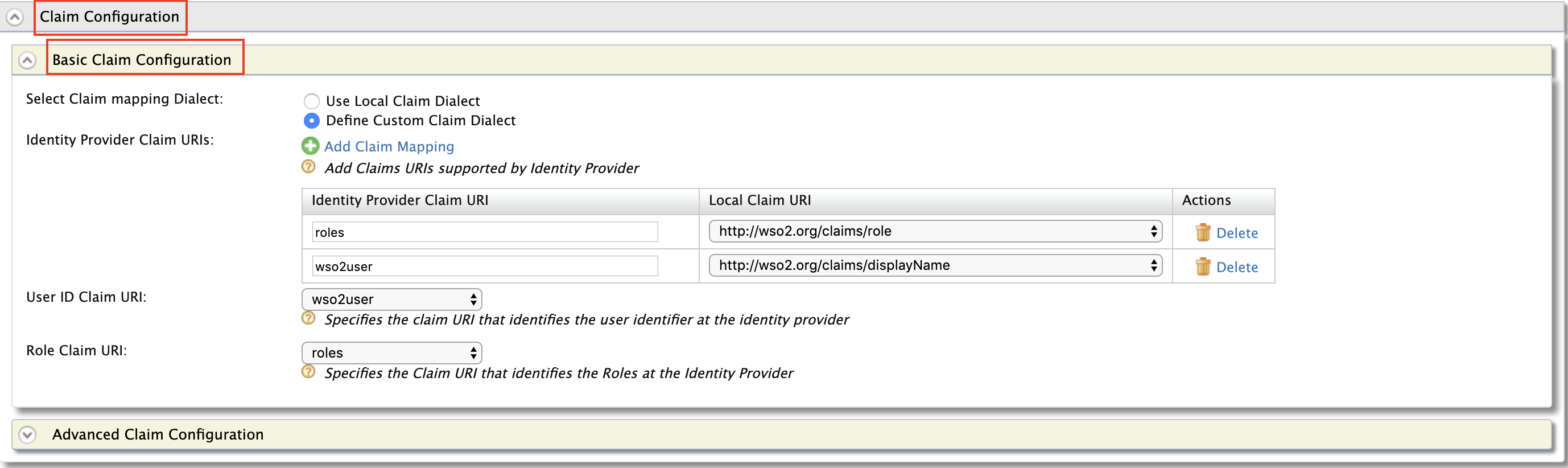Click the green Add Claim Mapping plus icon
1568x468 pixels.
tap(311, 146)
